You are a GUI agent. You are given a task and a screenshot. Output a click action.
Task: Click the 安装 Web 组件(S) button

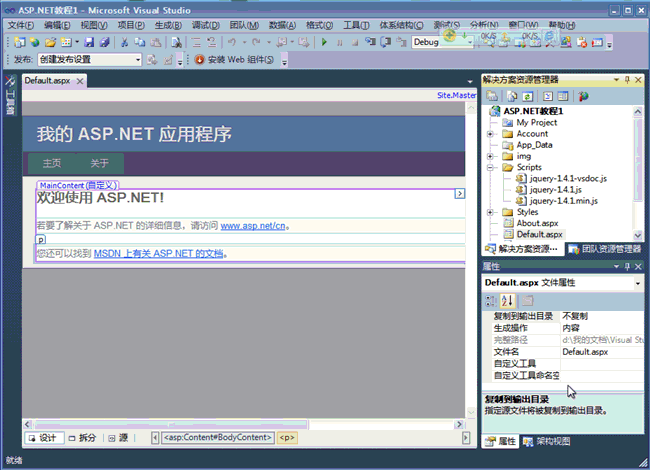click(x=235, y=60)
